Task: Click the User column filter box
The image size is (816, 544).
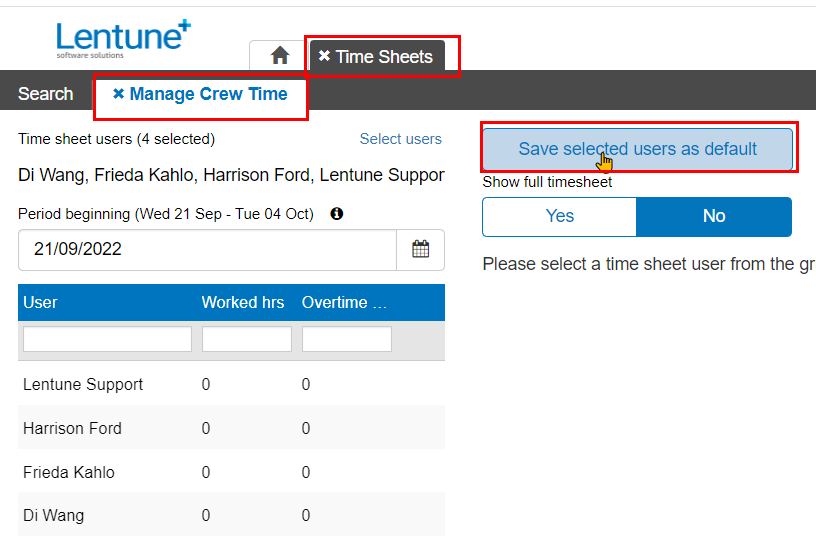Action: click(x=107, y=339)
